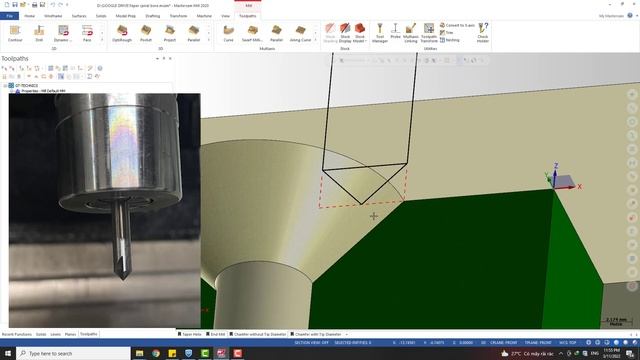The height and width of the screenshot is (360, 640).
Task: Select the End Mill viewsheet
Action: coord(216,334)
